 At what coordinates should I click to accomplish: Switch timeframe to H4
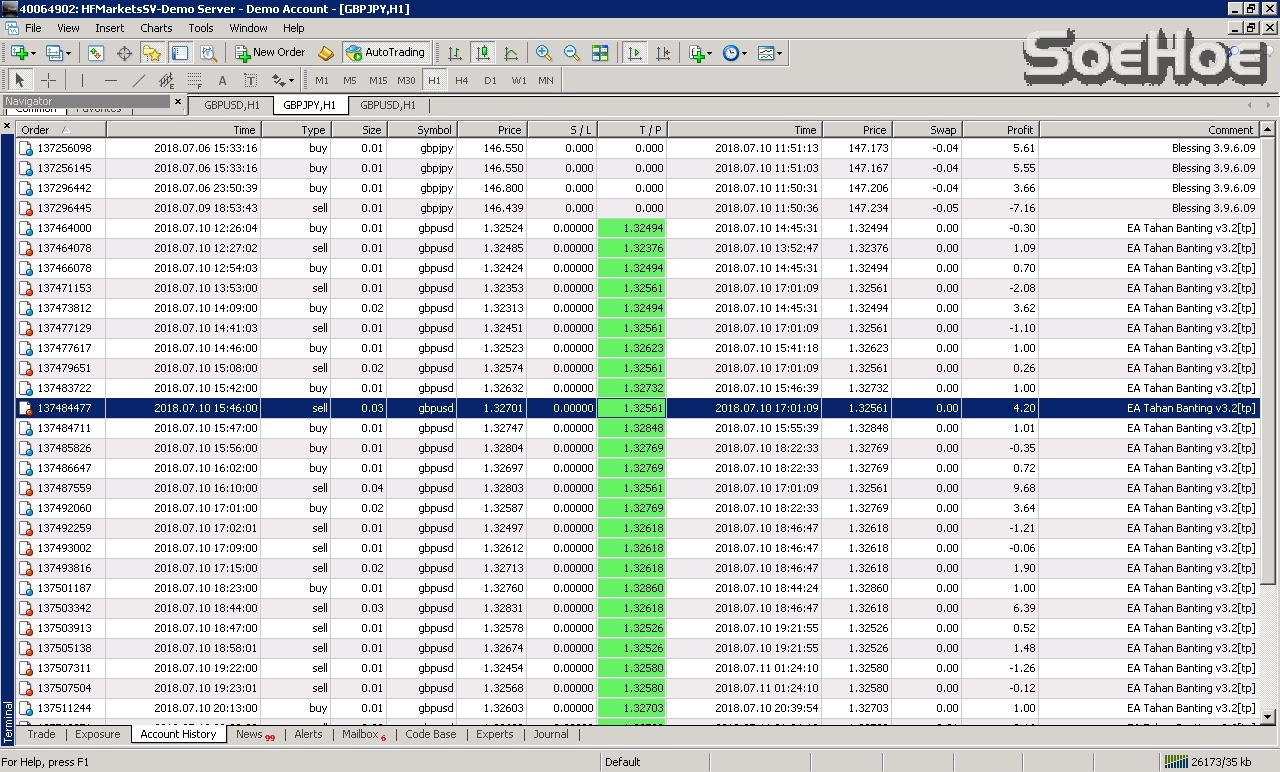coord(462,80)
